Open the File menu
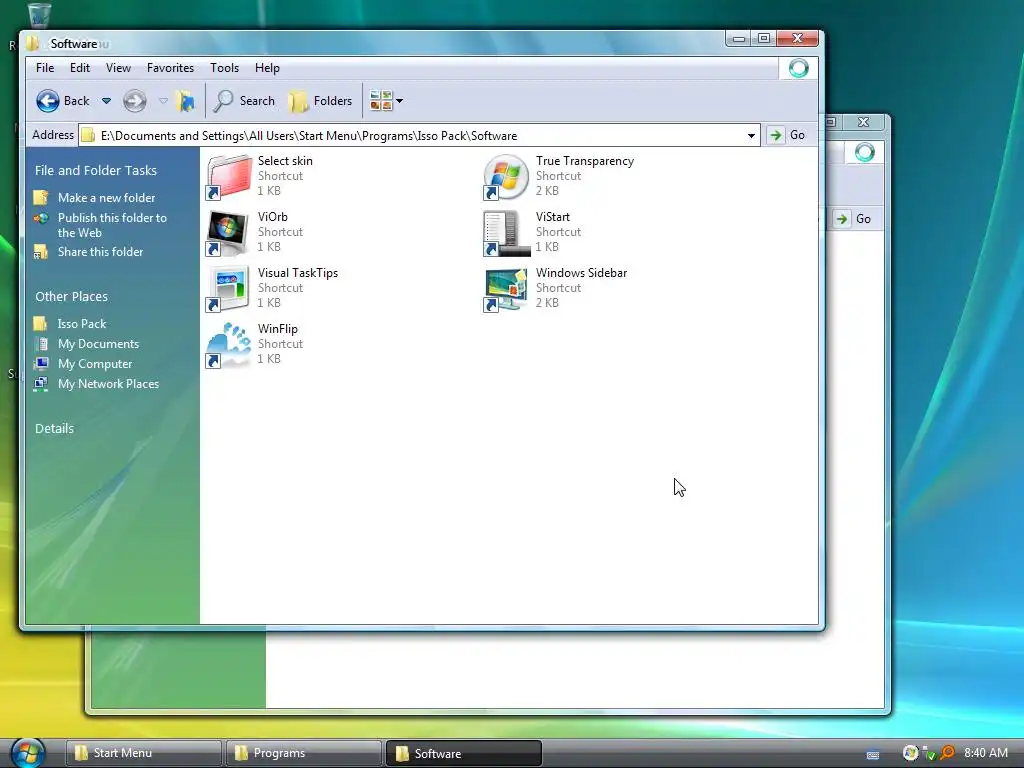Image resolution: width=1024 pixels, height=768 pixels. 45,68
